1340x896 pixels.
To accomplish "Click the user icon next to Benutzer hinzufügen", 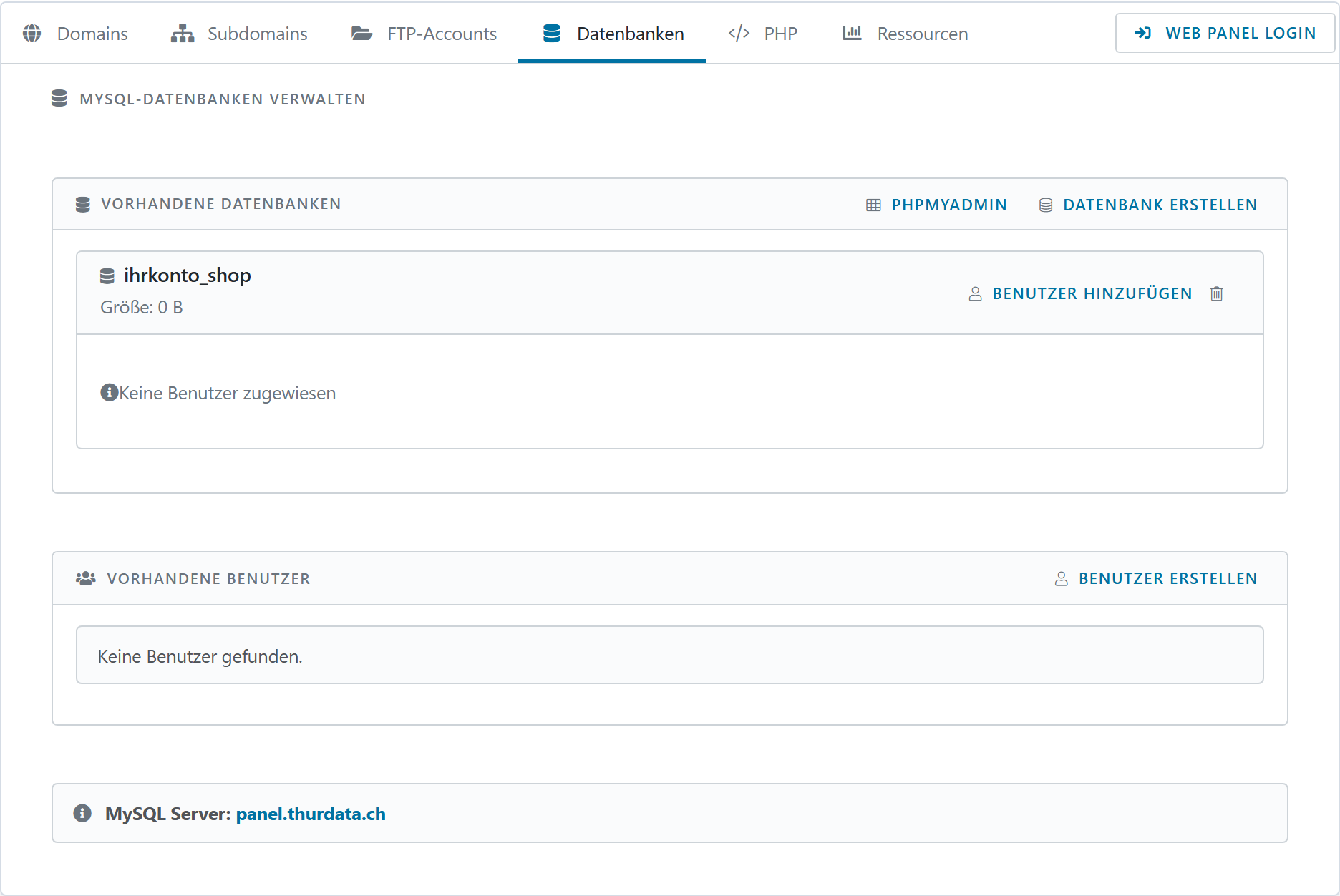I will click(975, 294).
